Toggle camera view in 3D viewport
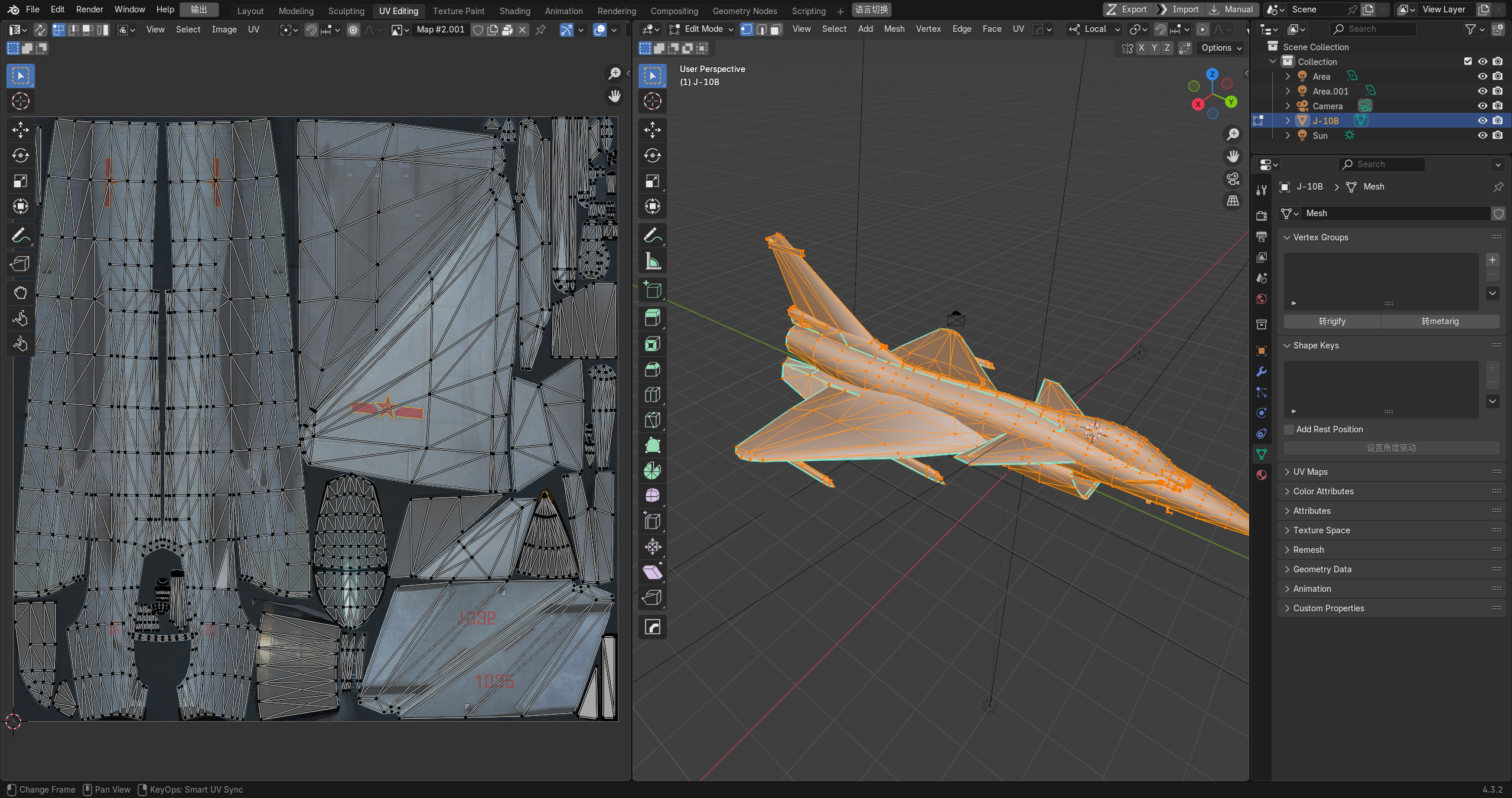 click(x=1233, y=179)
